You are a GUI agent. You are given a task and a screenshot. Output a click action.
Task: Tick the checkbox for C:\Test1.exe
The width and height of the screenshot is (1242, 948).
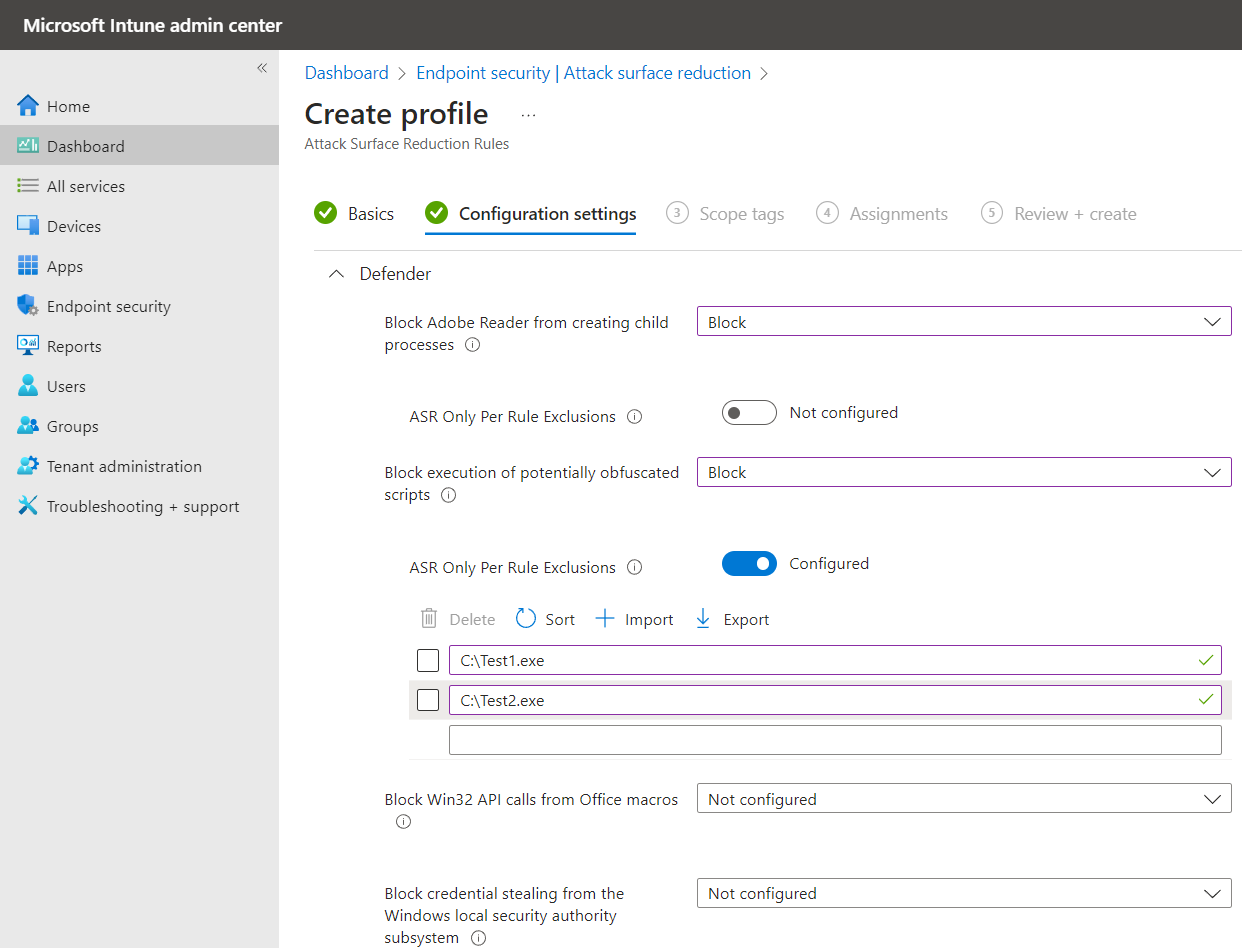[x=428, y=661]
